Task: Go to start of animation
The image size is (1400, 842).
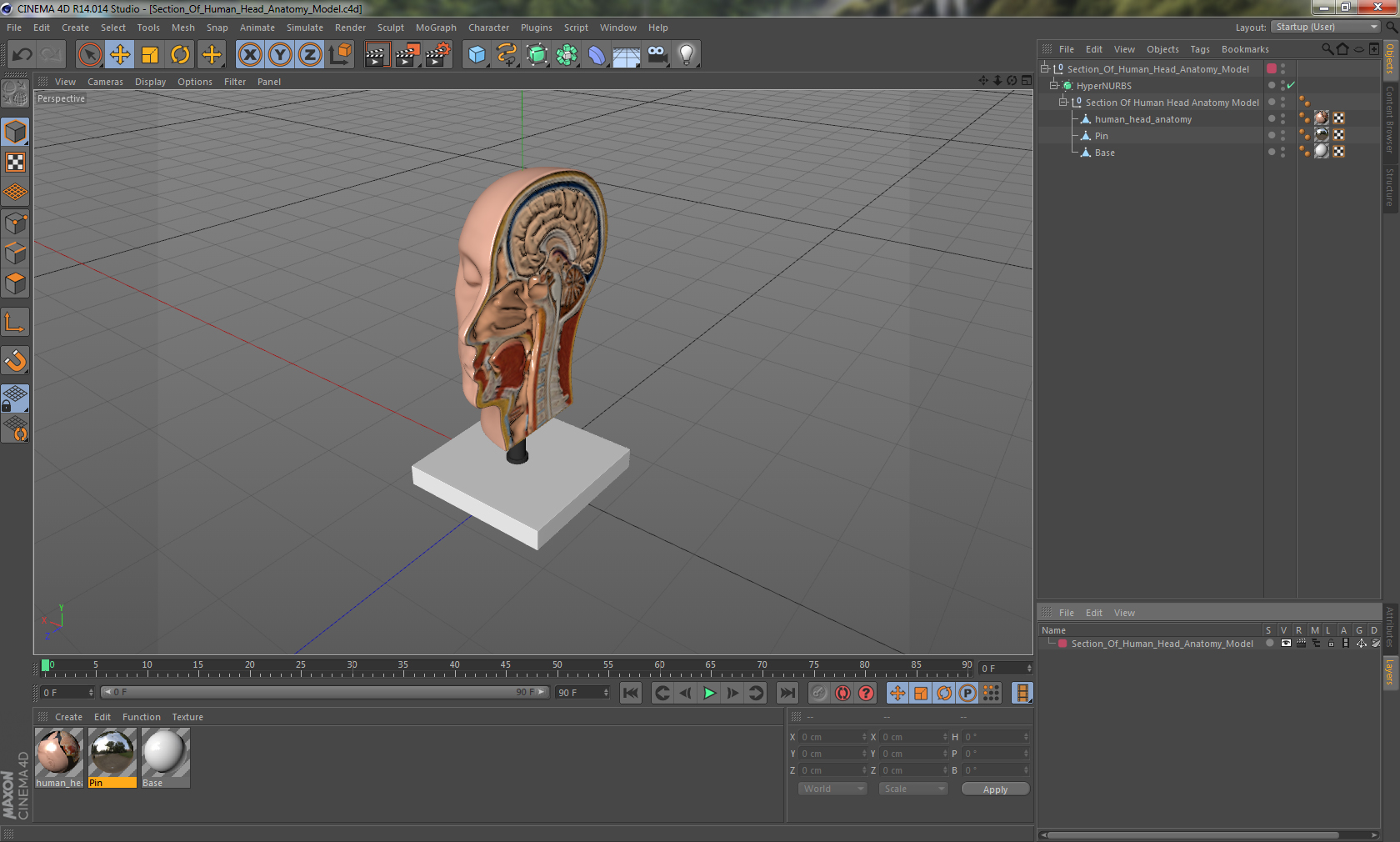Action: [x=631, y=693]
